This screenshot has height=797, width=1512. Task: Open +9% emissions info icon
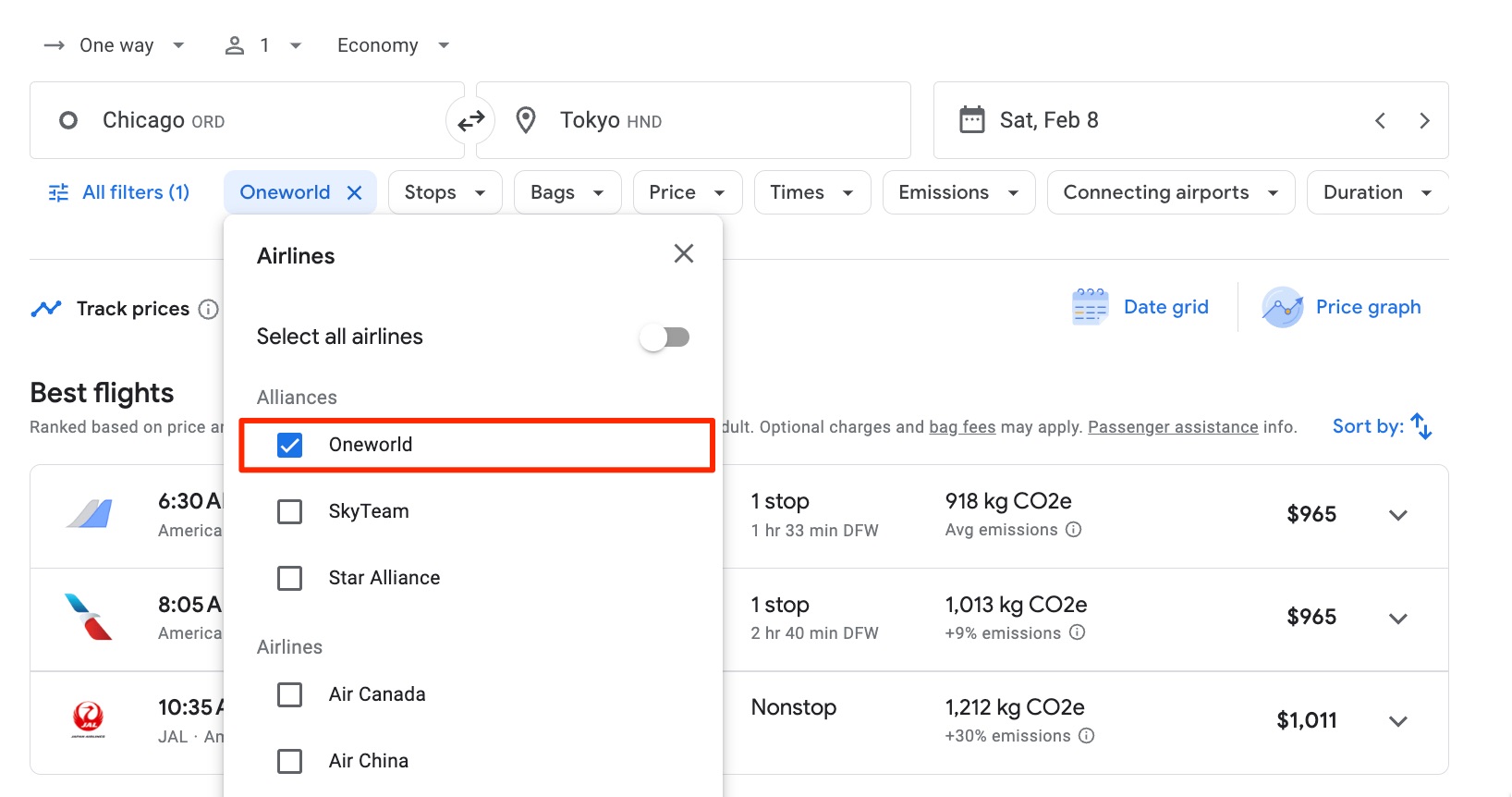(1078, 632)
